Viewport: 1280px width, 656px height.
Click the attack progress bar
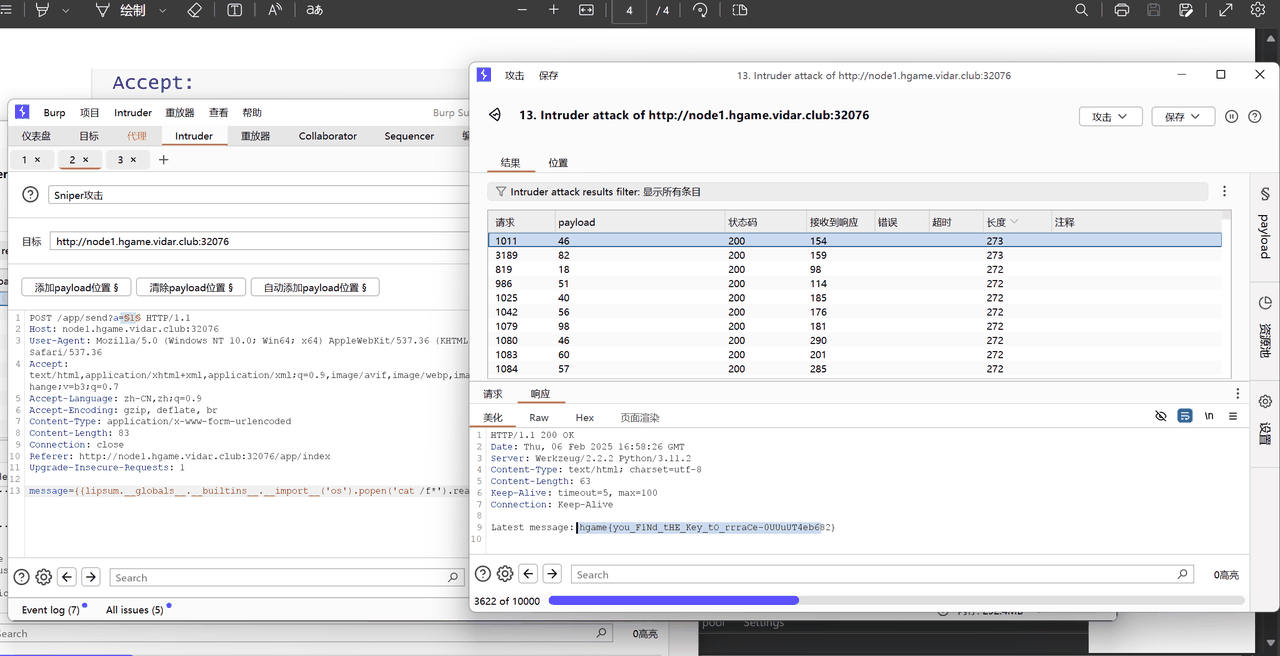click(x=896, y=600)
